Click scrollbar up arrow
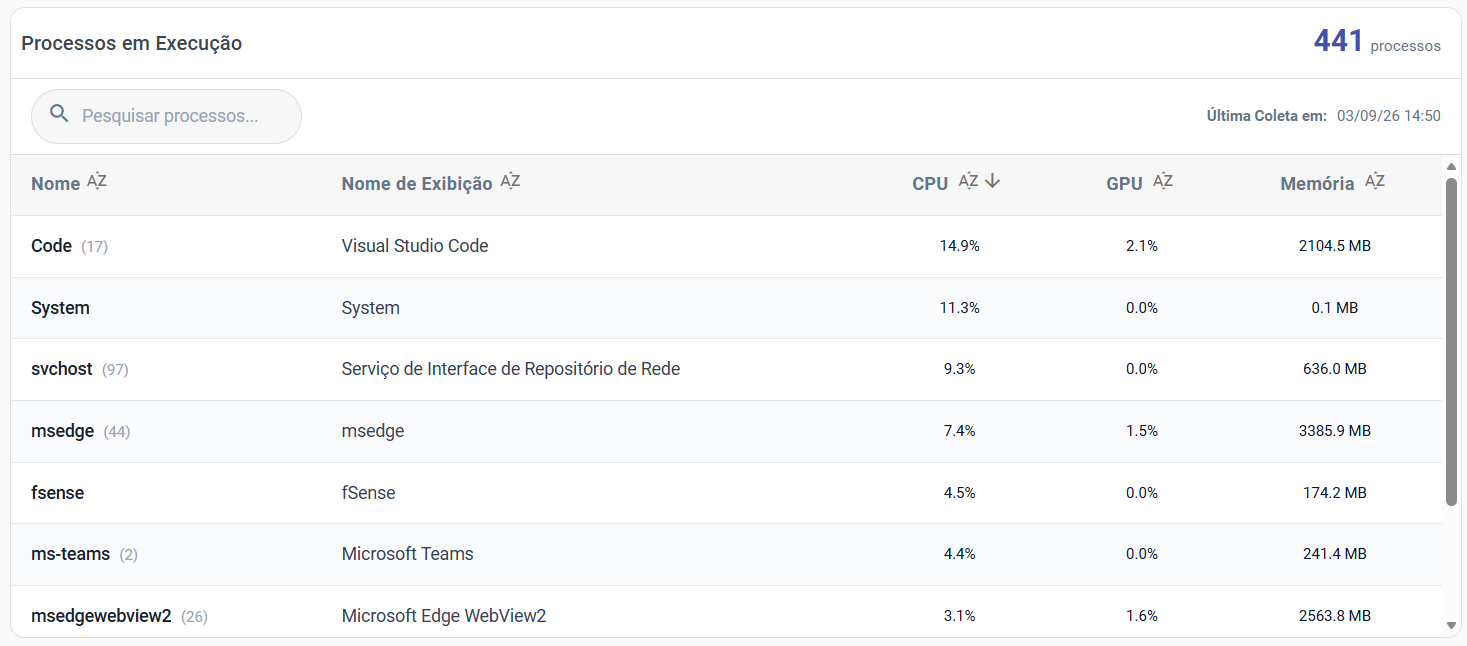Screen dimensions: 1467x646 [1452, 167]
